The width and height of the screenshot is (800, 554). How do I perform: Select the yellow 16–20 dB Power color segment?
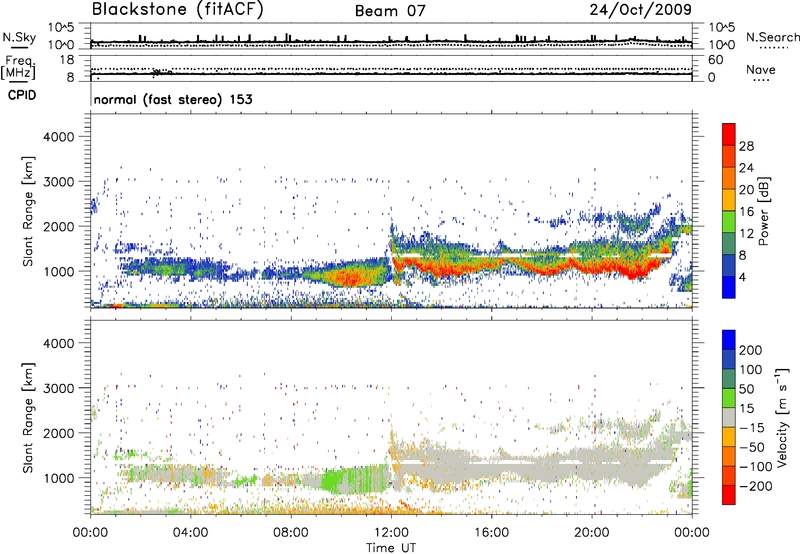(x=729, y=200)
